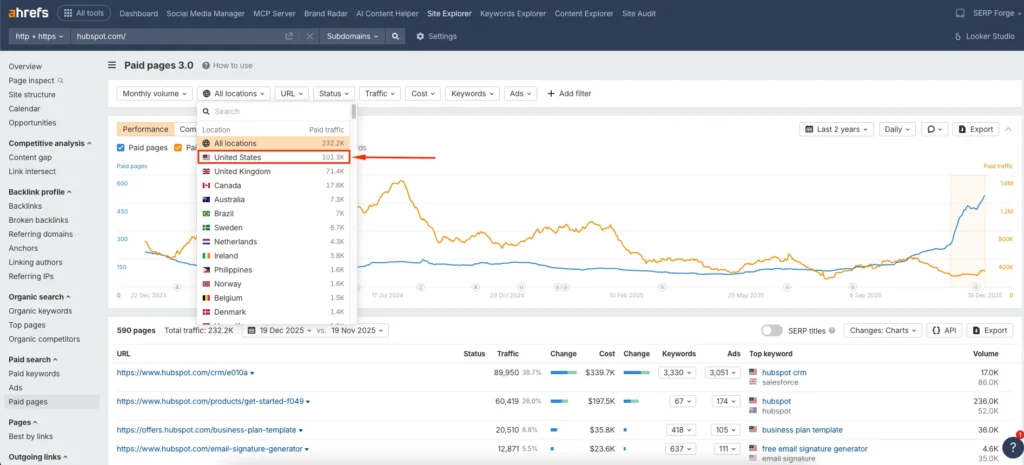This screenshot has height=465, width=1024.
Task: Open the Subdomains mode dropdown
Action: pos(353,37)
